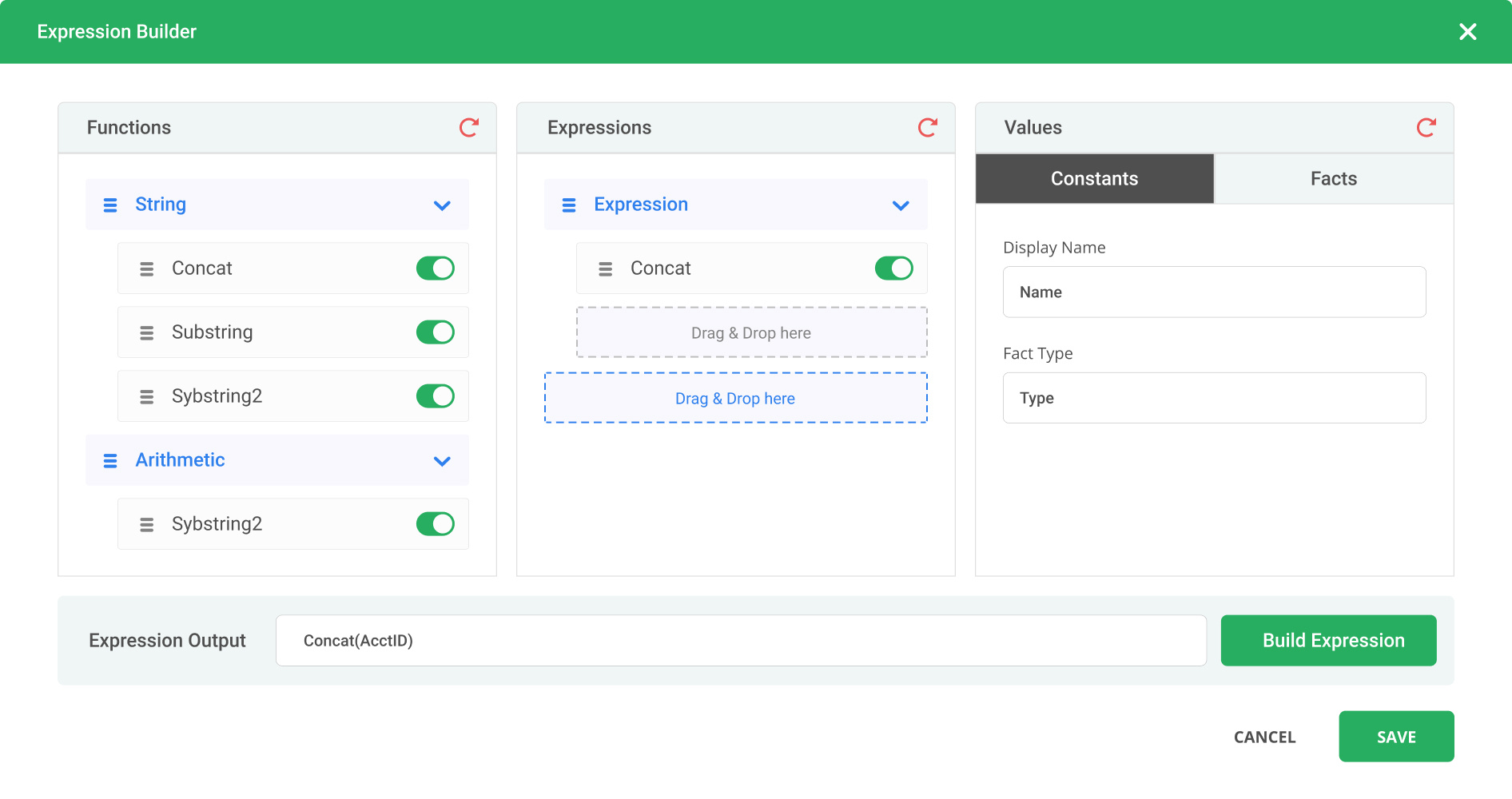Select the Arithmetic group label

click(180, 460)
